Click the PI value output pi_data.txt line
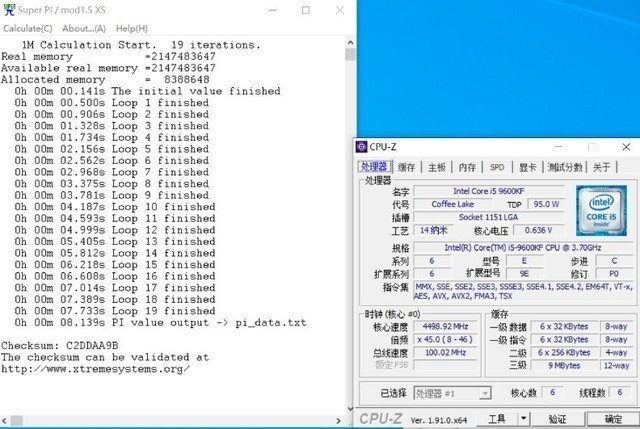640x429 pixels. (x=160, y=322)
